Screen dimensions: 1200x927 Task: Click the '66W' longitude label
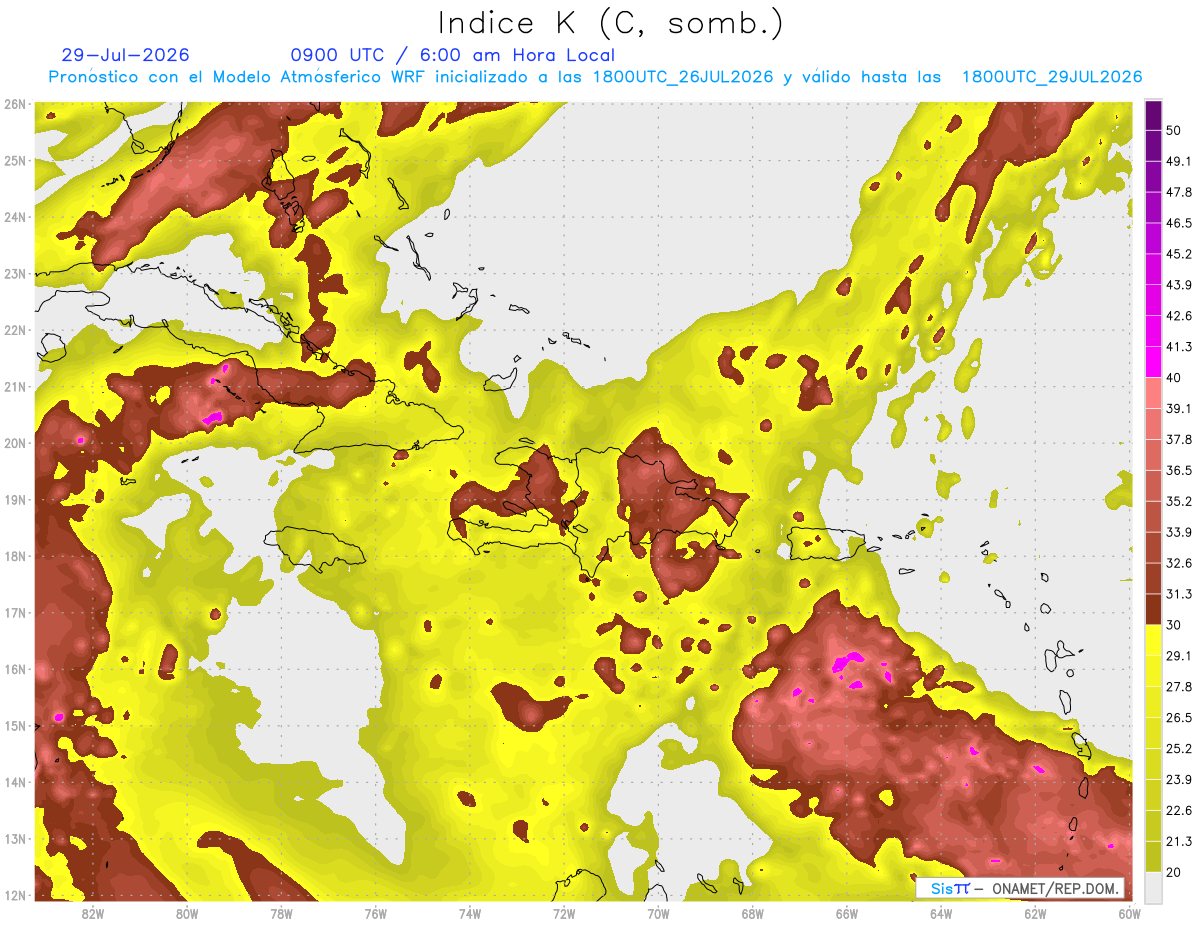(x=847, y=914)
